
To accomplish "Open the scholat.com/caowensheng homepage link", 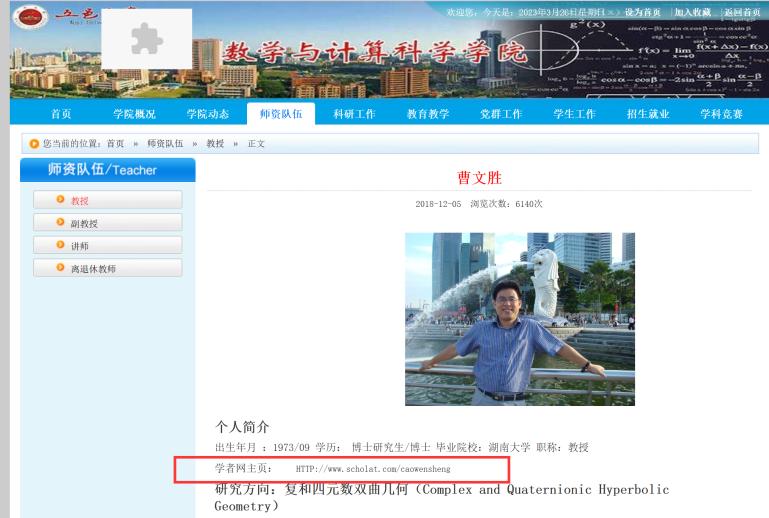I will [x=372, y=468].
